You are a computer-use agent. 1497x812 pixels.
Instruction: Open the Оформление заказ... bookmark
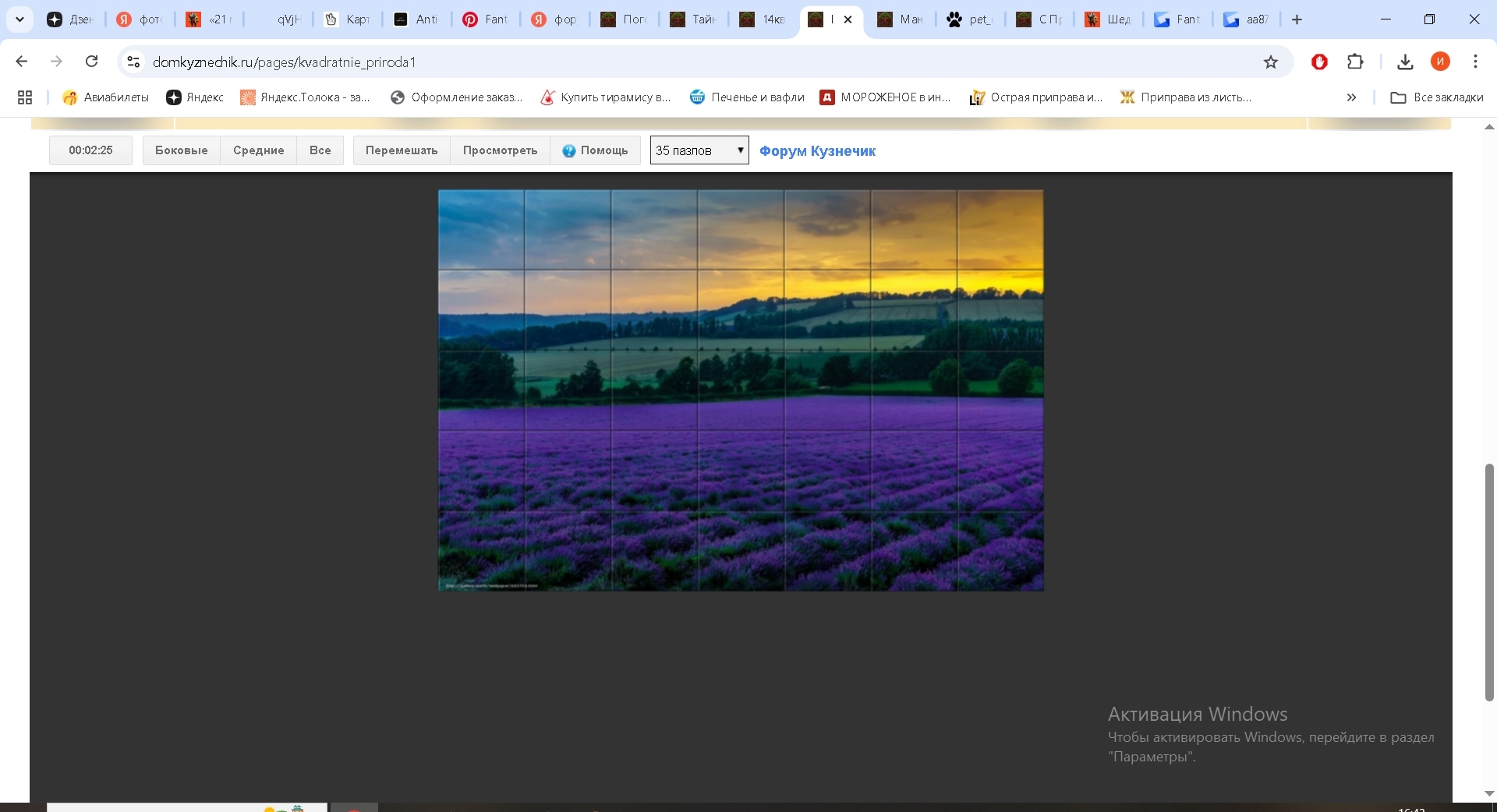[x=457, y=97]
